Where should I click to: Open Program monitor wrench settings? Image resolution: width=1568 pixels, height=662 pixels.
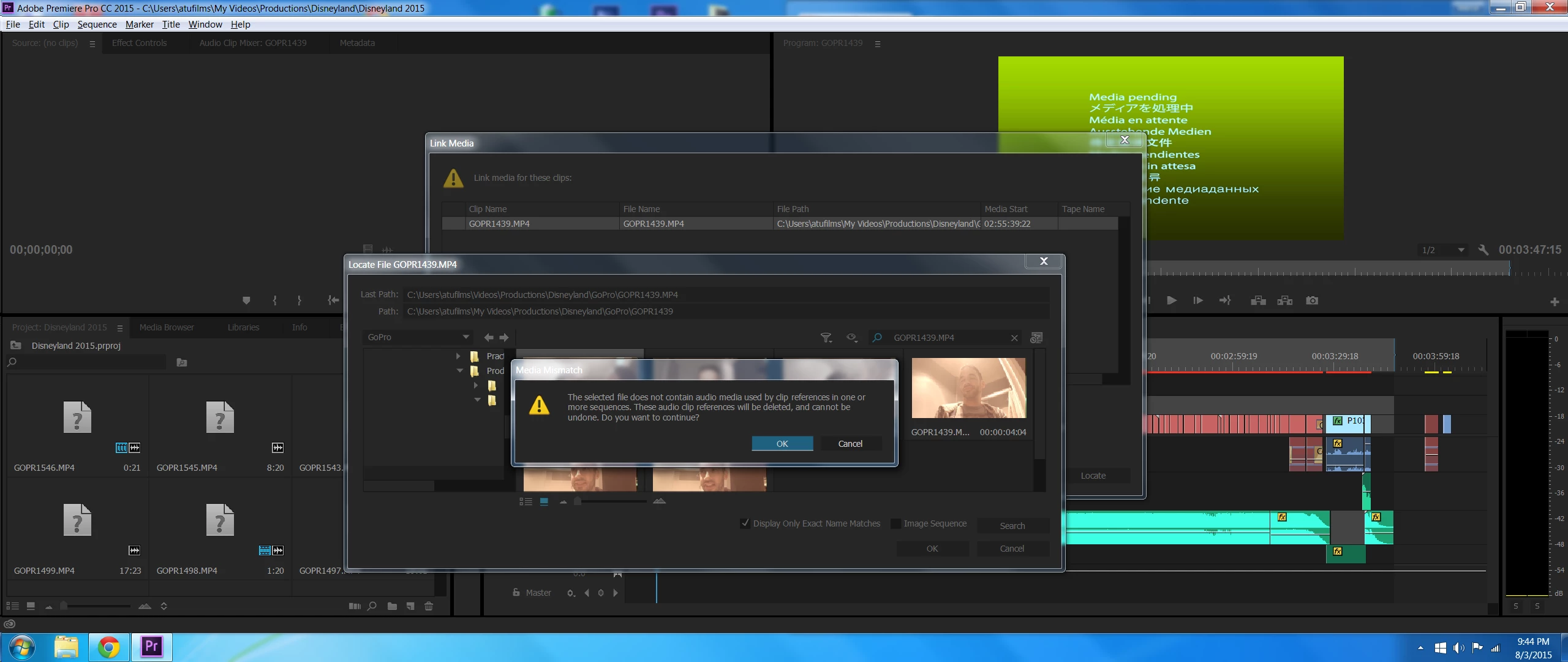(x=1483, y=250)
